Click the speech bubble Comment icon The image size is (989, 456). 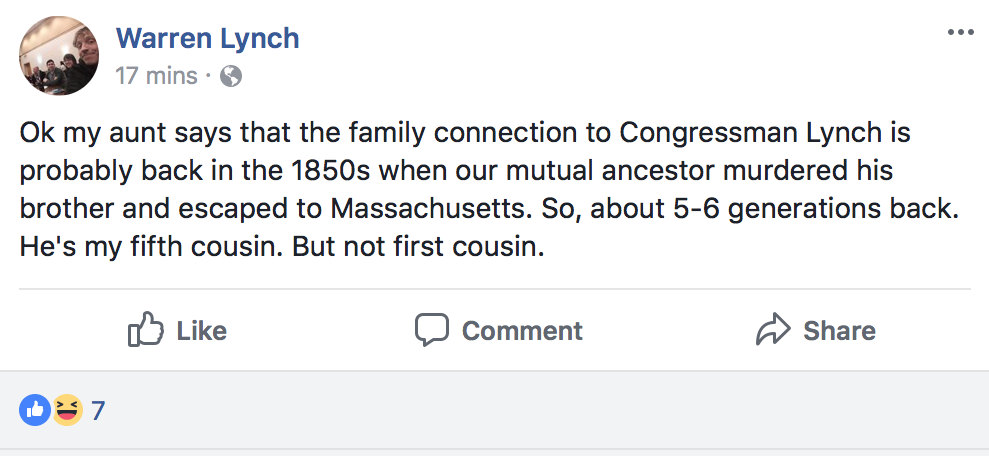431,330
